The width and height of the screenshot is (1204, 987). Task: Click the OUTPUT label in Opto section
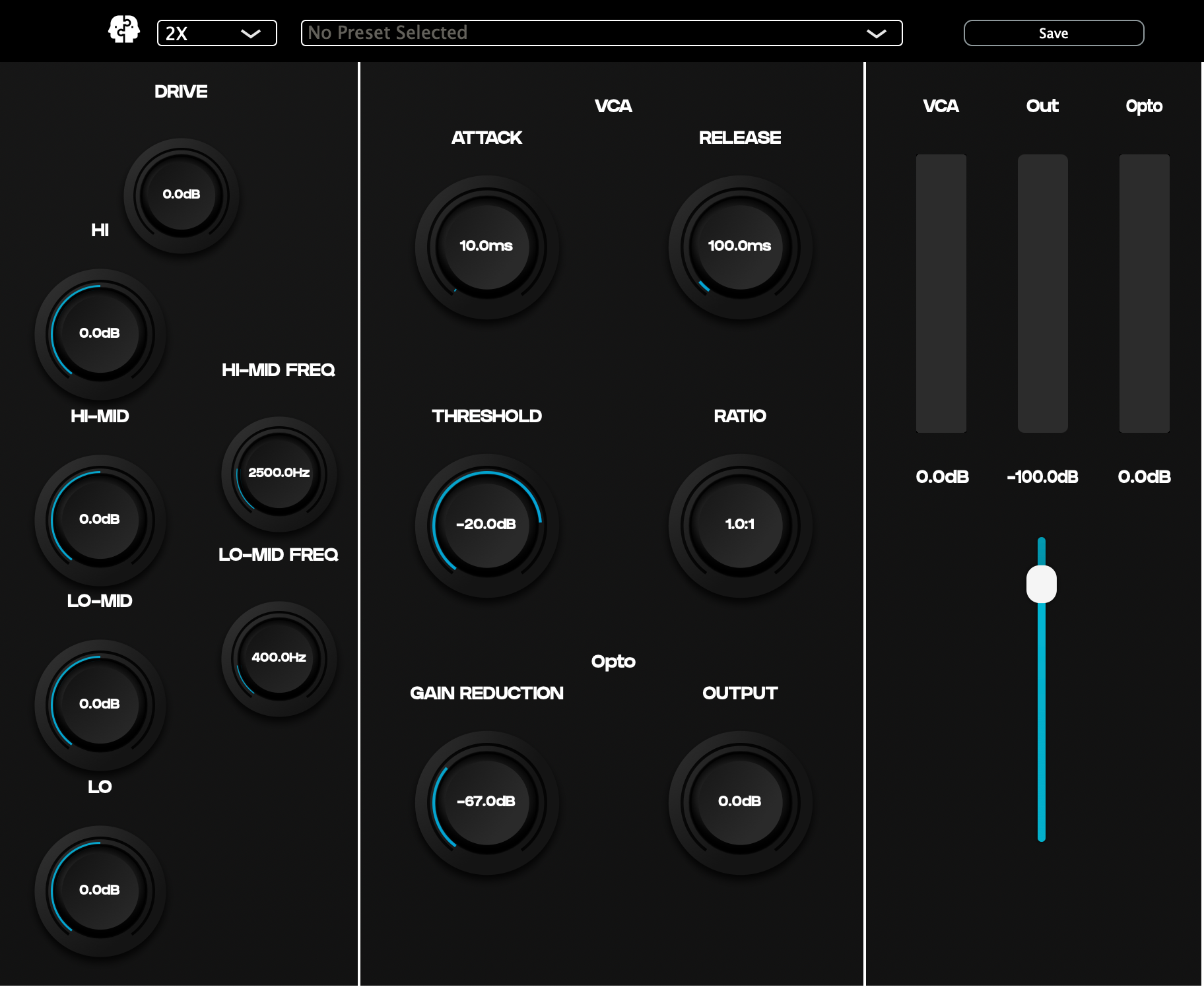[740, 693]
